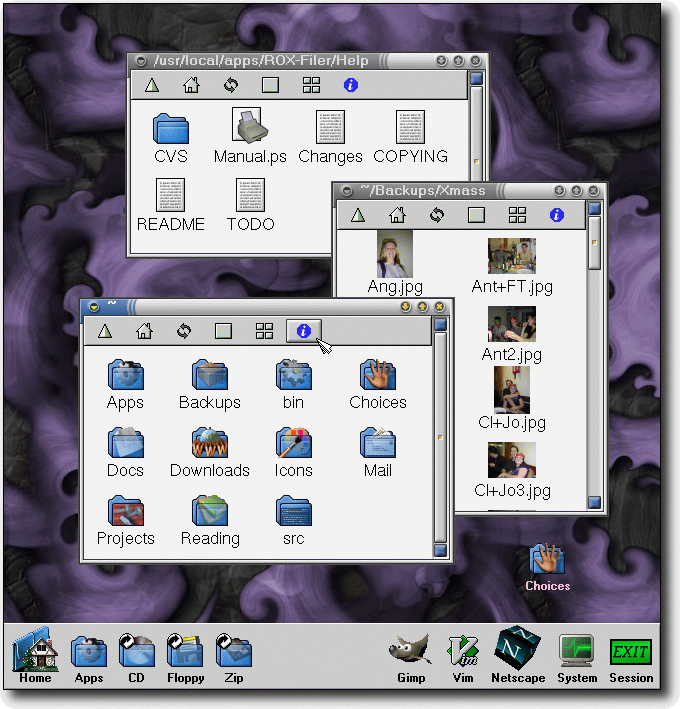Open the window menu button of the Xmass window
This screenshot has height=709, width=680.
coord(346,191)
